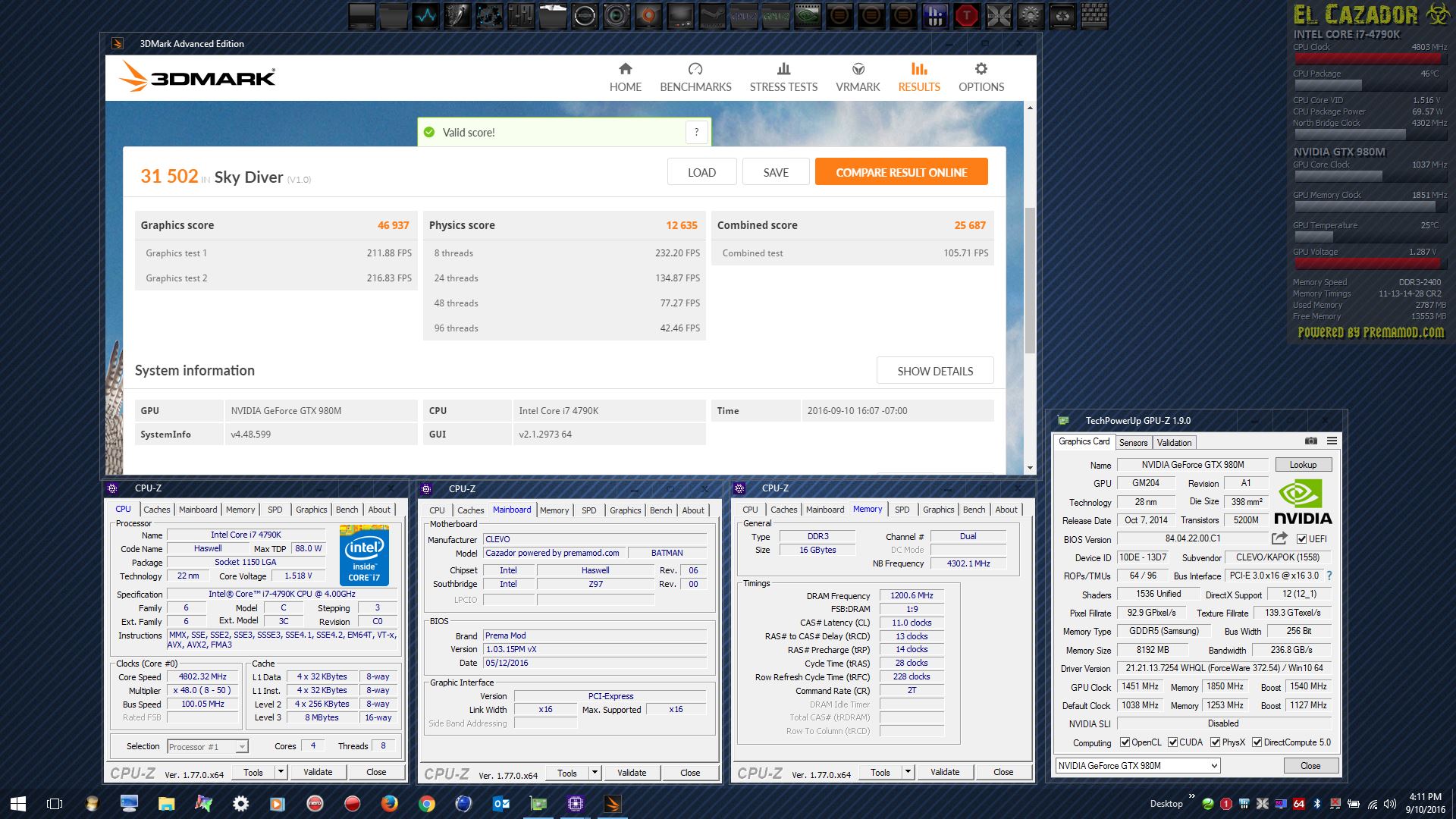1456x819 pixels.
Task: Switch to the 3DMark Results tab
Action: point(919,77)
